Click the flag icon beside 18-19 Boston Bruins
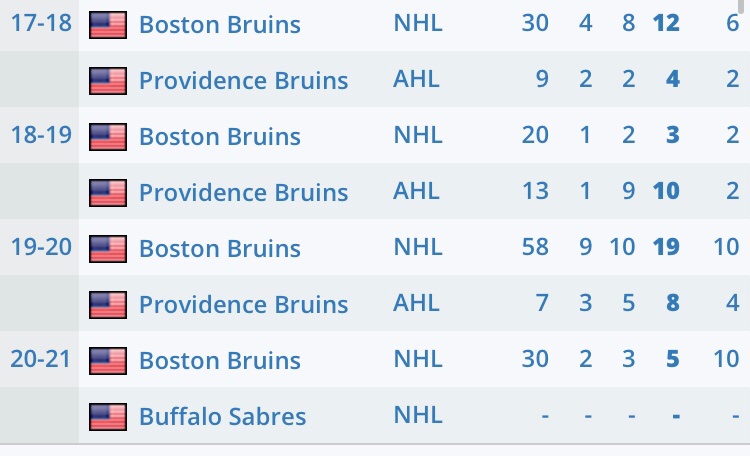750x456 pixels. click(x=108, y=136)
